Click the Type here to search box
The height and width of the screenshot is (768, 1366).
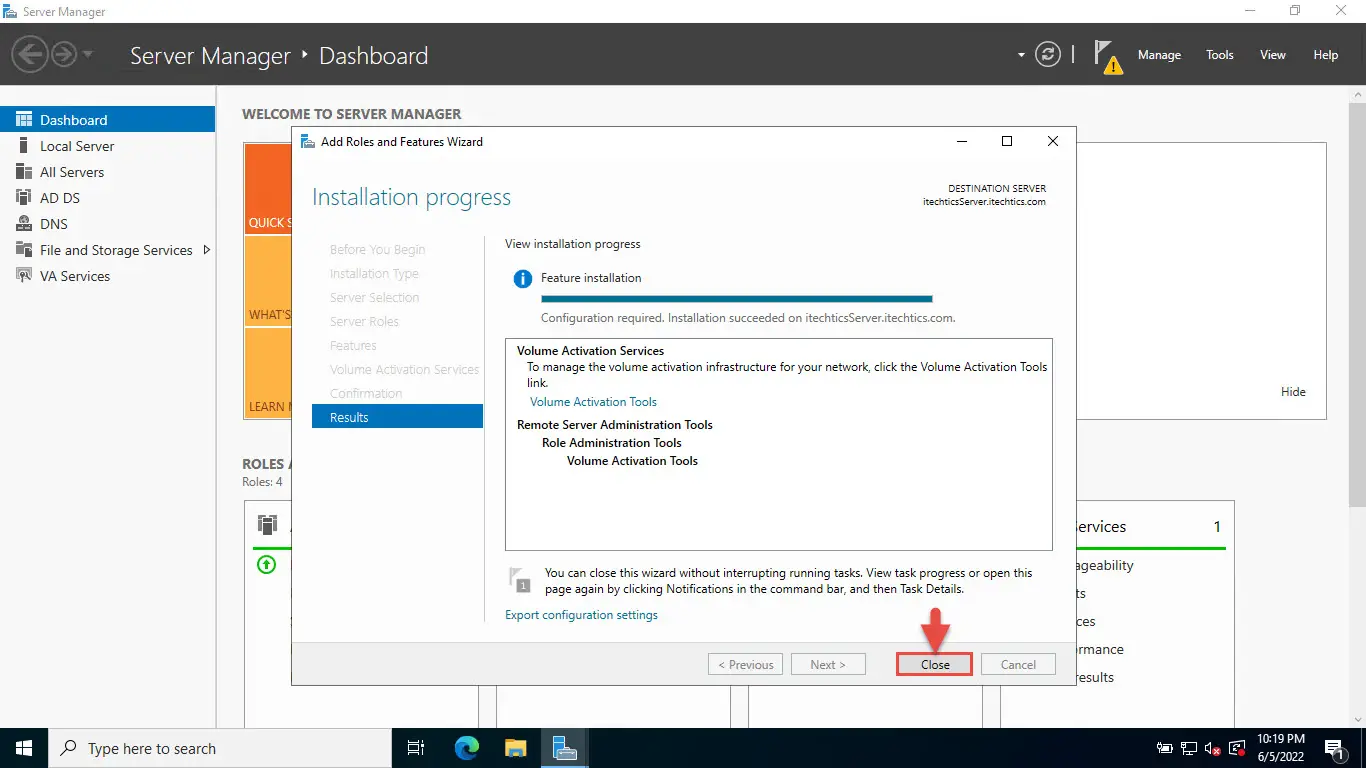[x=220, y=748]
